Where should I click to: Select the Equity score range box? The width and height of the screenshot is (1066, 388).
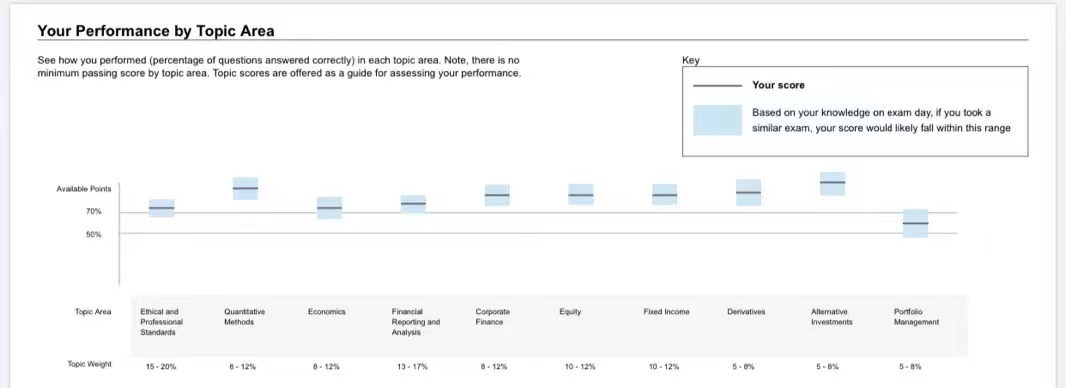pos(581,195)
